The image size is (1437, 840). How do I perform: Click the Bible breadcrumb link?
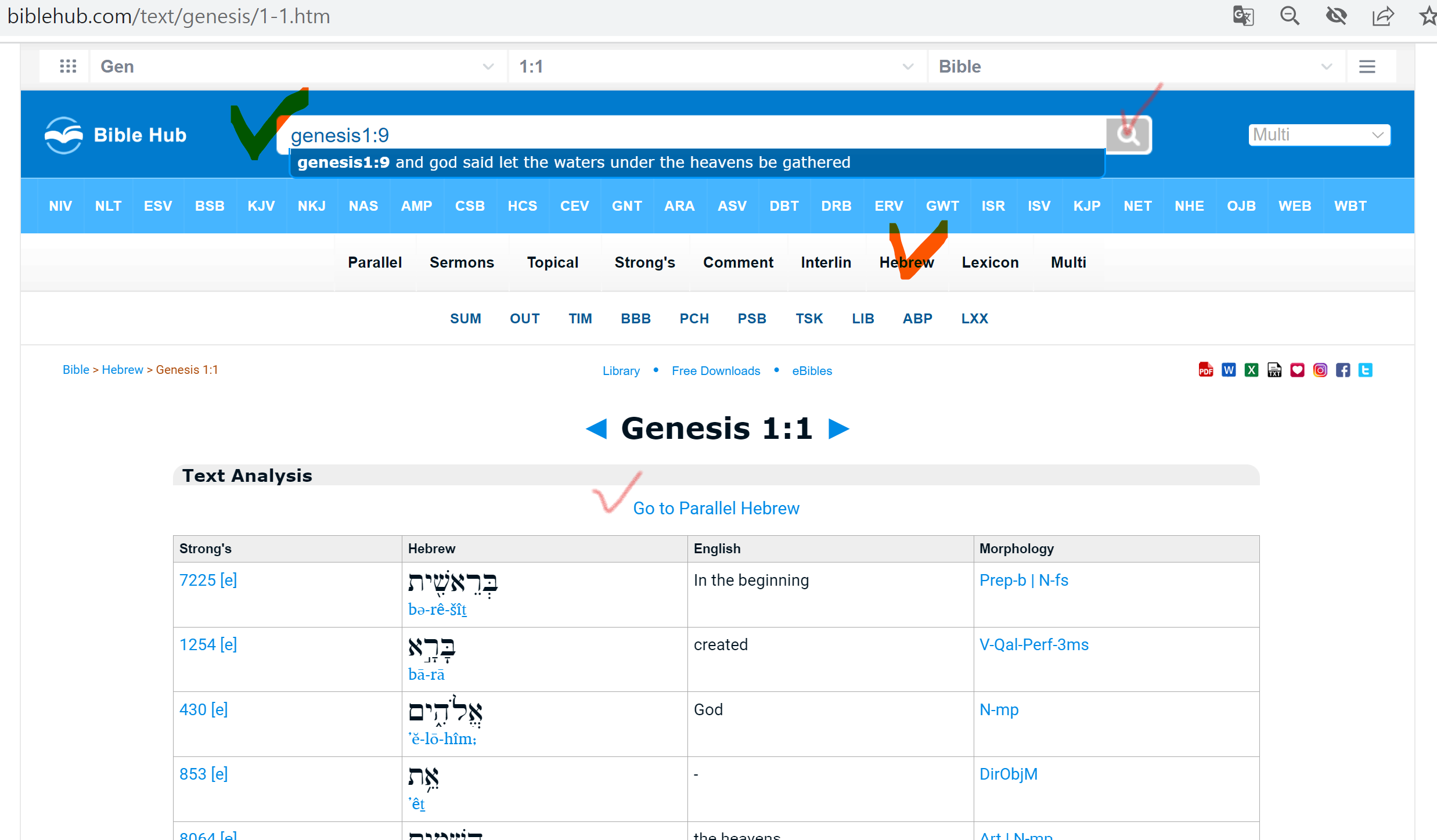coord(76,370)
